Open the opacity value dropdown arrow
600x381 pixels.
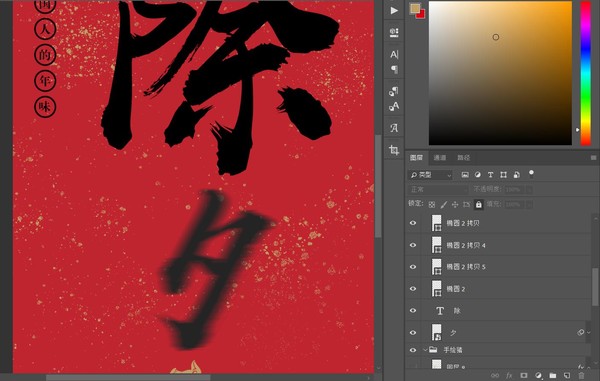coord(529,189)
